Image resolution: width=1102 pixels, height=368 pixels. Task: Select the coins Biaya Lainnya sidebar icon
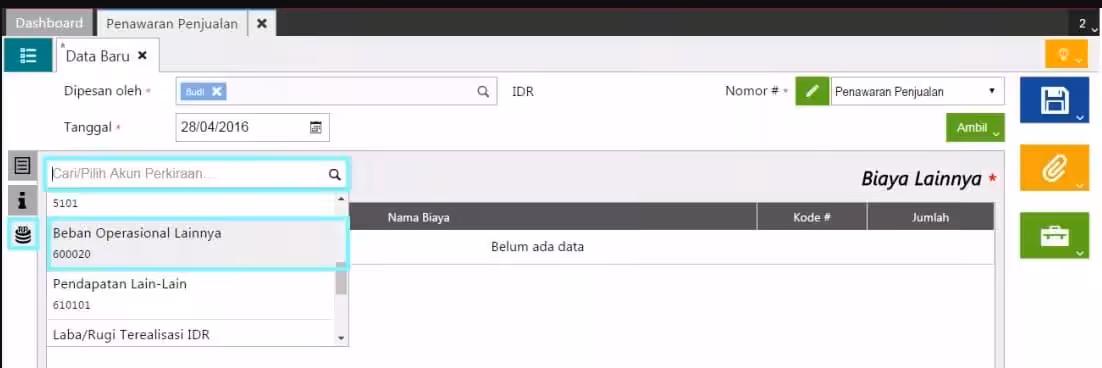tap(23, 235)
